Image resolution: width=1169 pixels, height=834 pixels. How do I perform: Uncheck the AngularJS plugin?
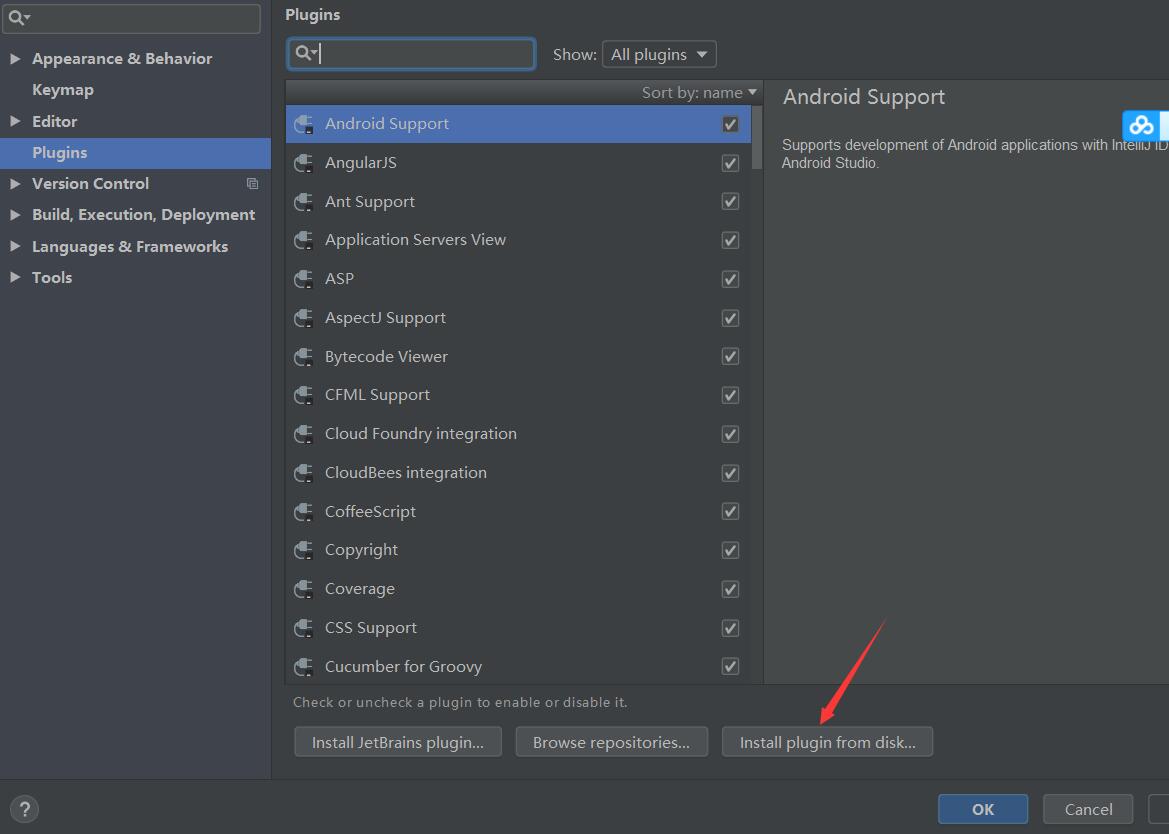pos(731,163)
